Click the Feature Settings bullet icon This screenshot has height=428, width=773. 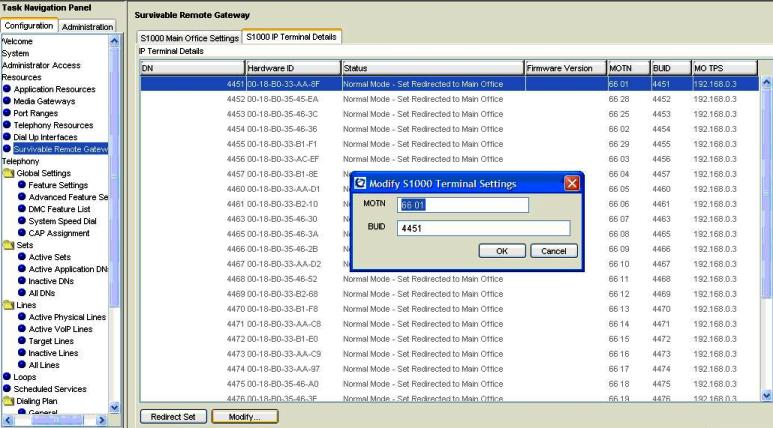(x=21, y=185)
